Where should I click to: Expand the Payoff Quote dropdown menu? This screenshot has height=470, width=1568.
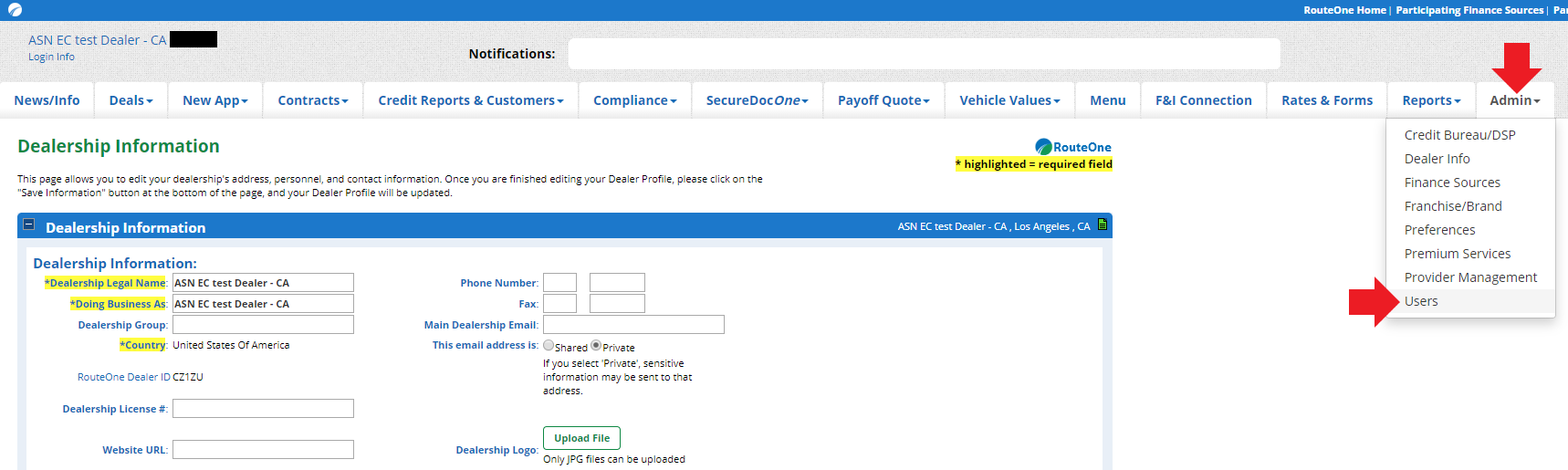(884, 100)
